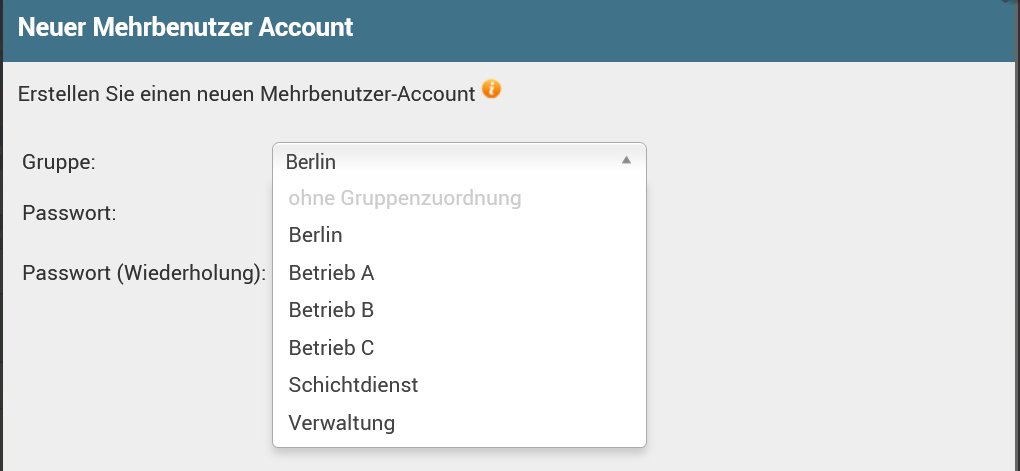The image size is (1020, 471).
Task: Choose the Betrieb C option
Action: (331, 348)
